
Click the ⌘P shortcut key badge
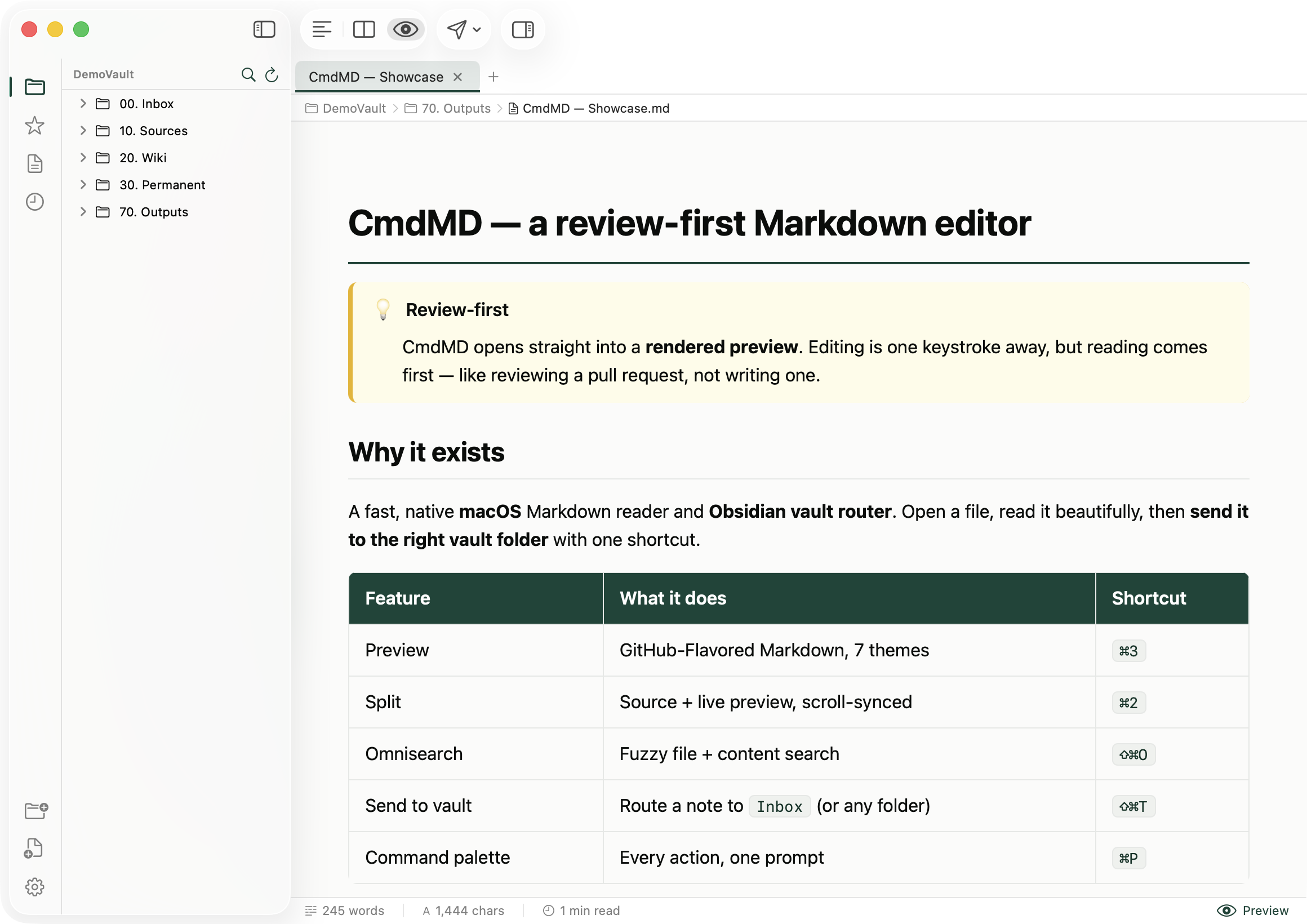coord(1129,858)
